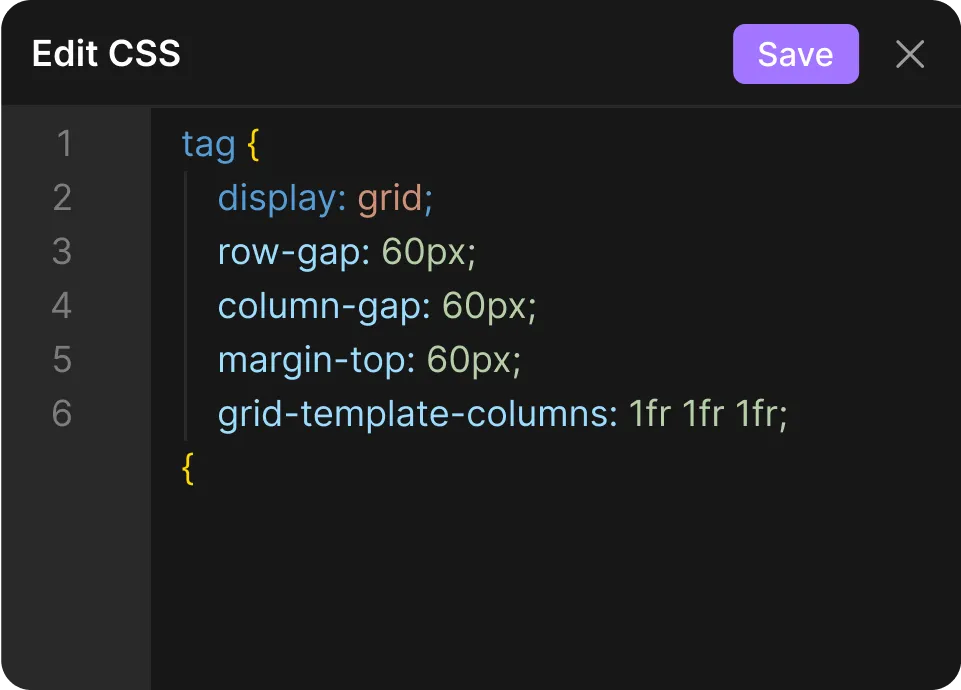This screenshot has width=961, height=690.
Task: Select line number 3 in gutter
Action: (x=62, y=252)
